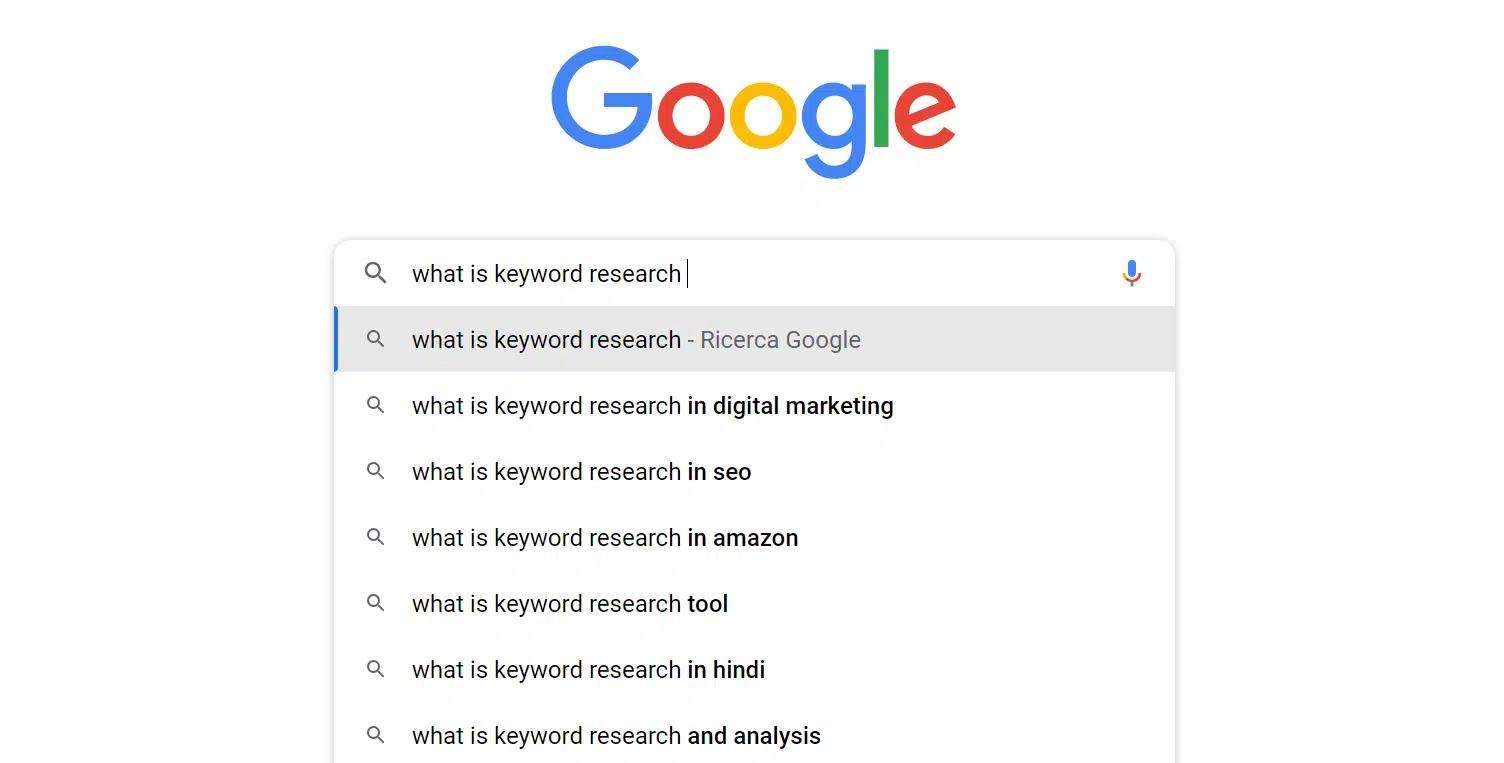Pick the 'what is keyword research in hindi' suggestion
The width and height of the screenshot is (1504, 763).
tap(588, 670)
